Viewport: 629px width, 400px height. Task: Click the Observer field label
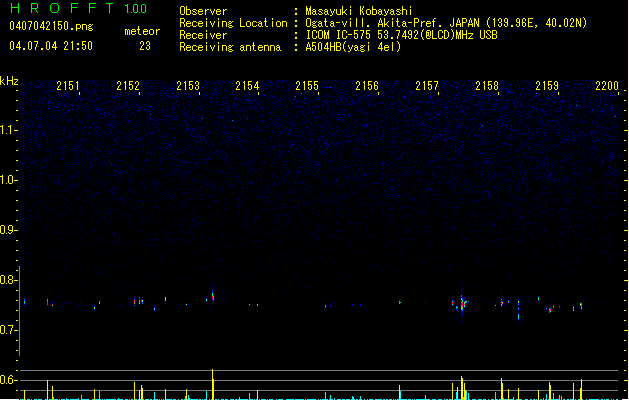point(203,11)
